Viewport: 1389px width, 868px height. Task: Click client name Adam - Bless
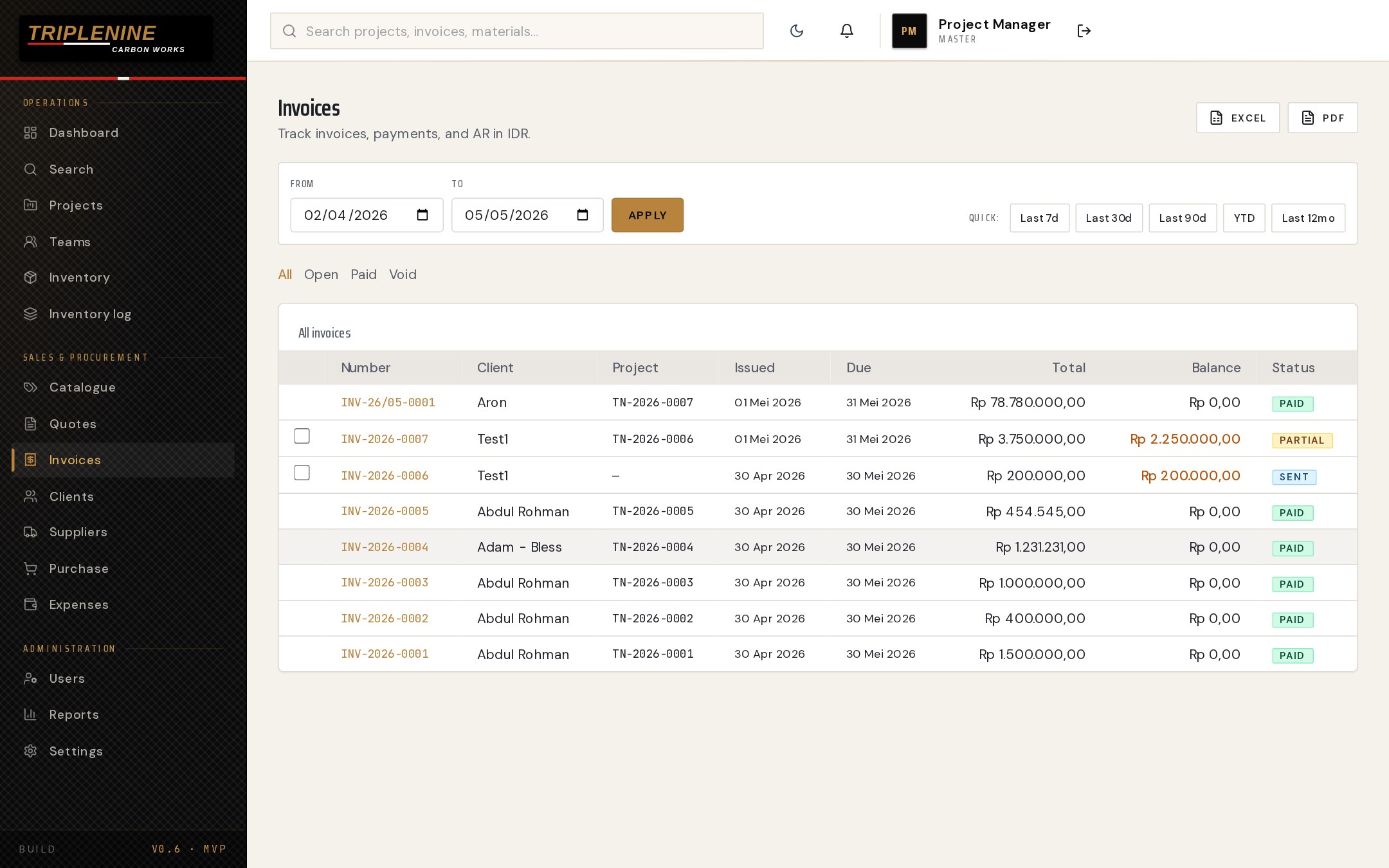point(520,547)
